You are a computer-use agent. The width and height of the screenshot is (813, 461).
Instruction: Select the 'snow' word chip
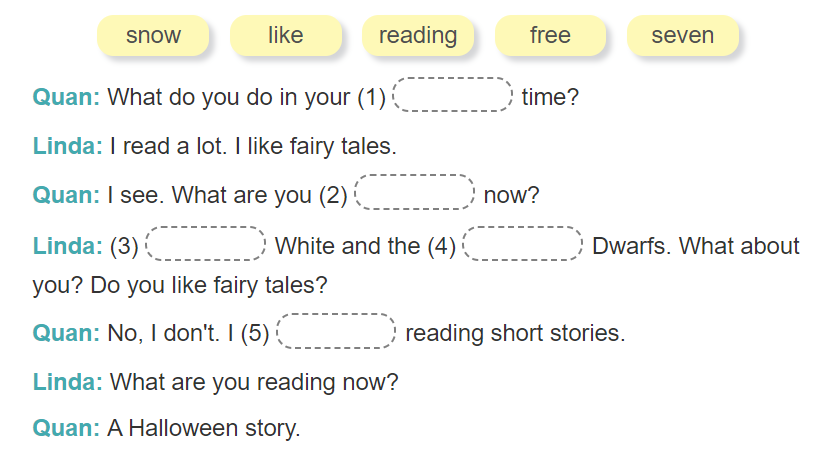[153, 36]
